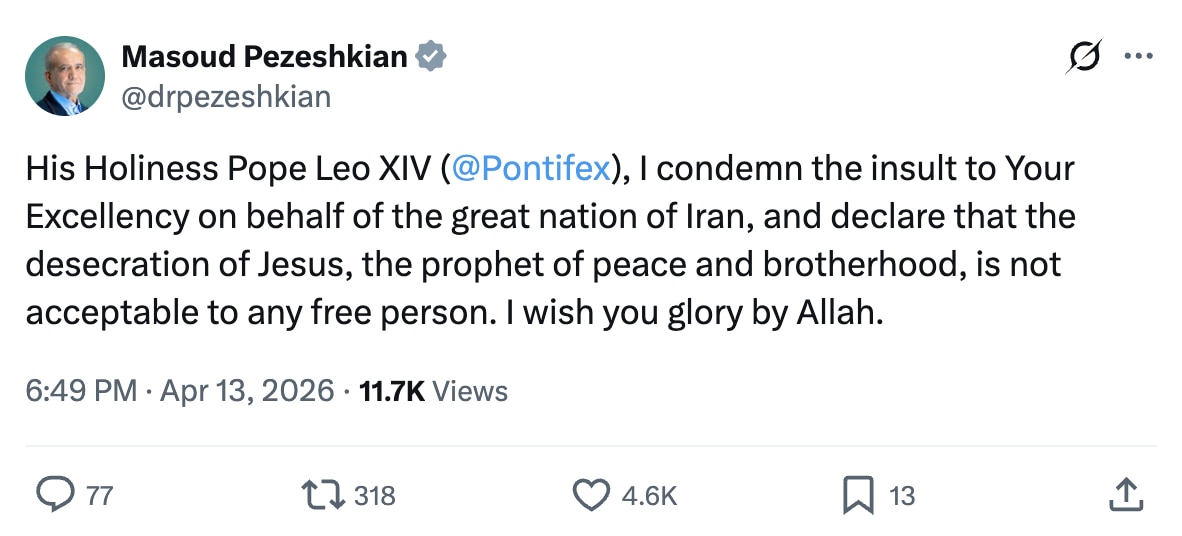This screenshot has height=536, width=1182.
Task: Click the 13 bookmarks count
Action: point(902,495)
